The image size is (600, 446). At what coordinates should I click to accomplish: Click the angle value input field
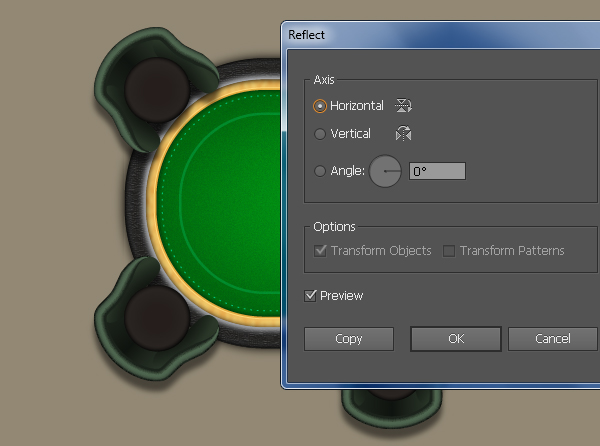(437, 171)
